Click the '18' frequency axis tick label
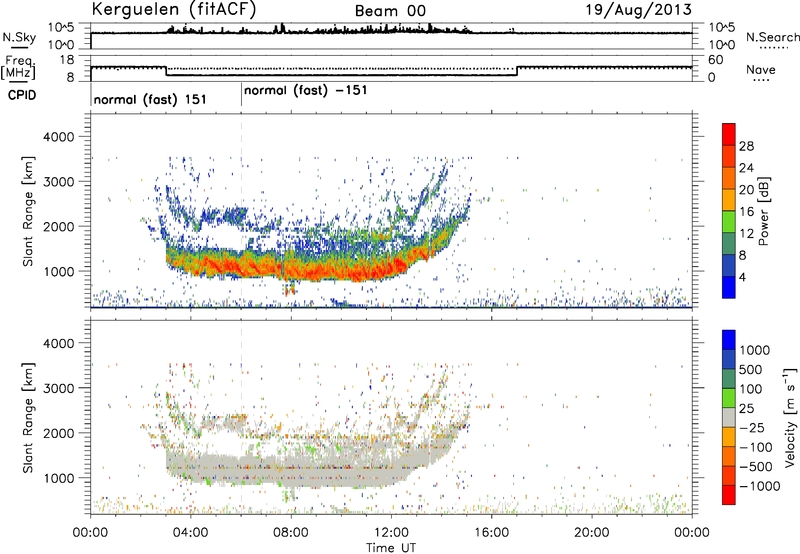This screenshot has width=800, height=554. (x=66, y=60)
